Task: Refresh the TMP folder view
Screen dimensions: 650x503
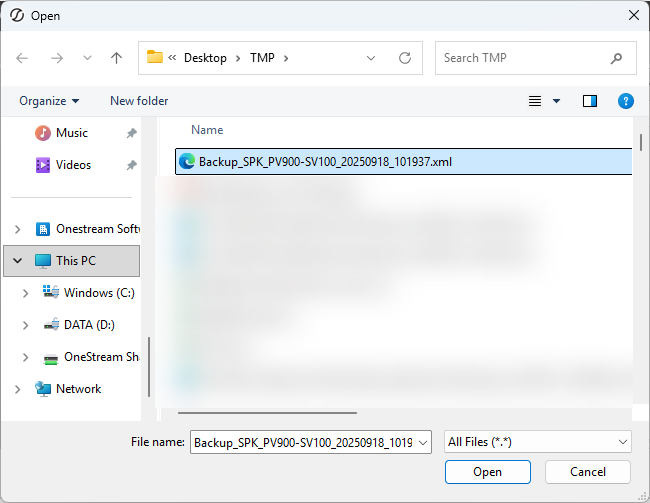Action: click(x=405, y=58)
